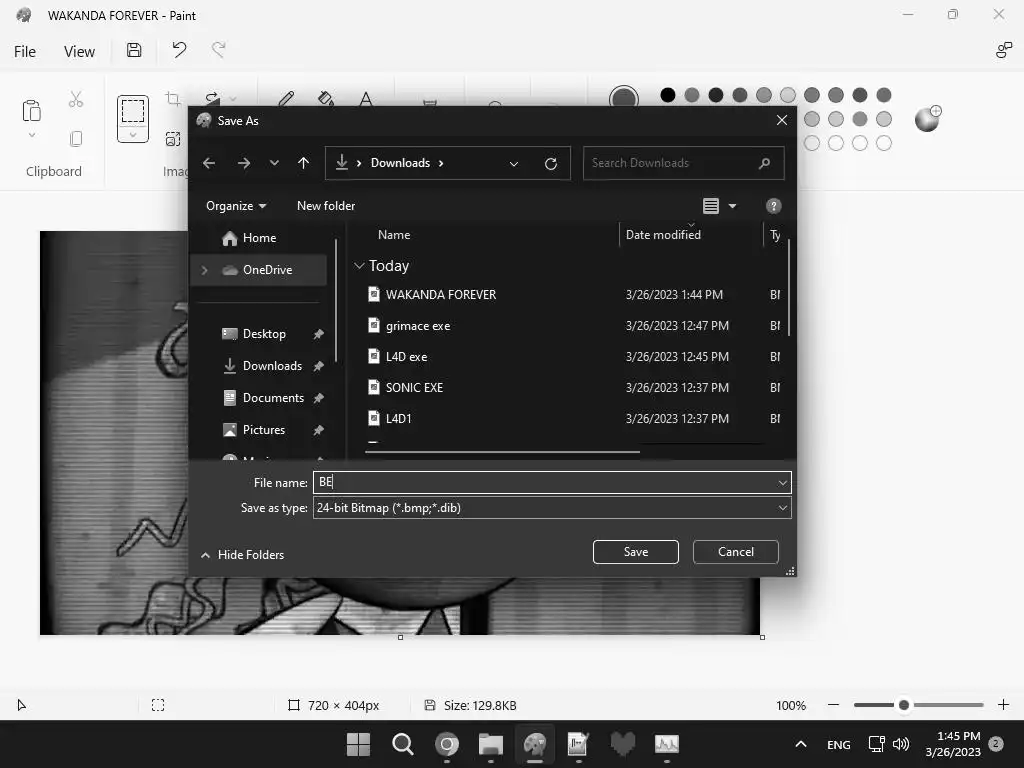Screen dimensions: 1024x768
Task: Sort by Date modified column header
Action: [x=663, y=234]
